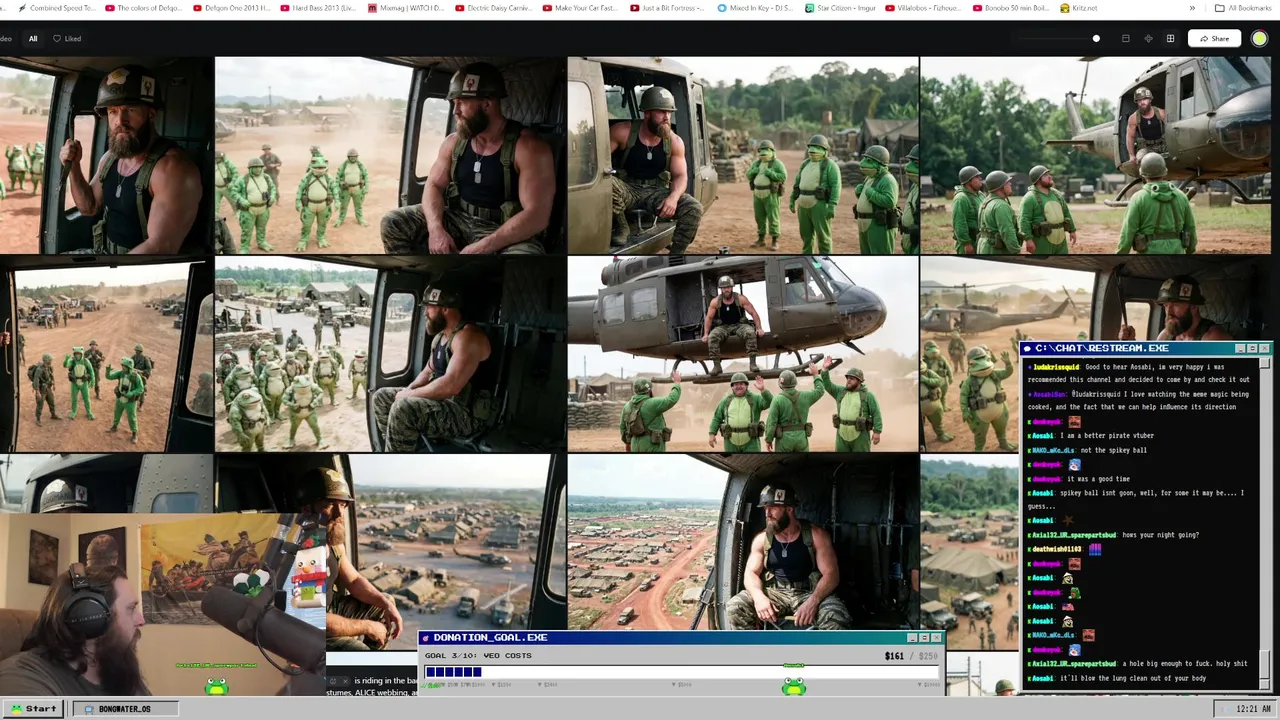
Task: Open the Mixed In Key bookmark
Action: click(x=755, y=8)
